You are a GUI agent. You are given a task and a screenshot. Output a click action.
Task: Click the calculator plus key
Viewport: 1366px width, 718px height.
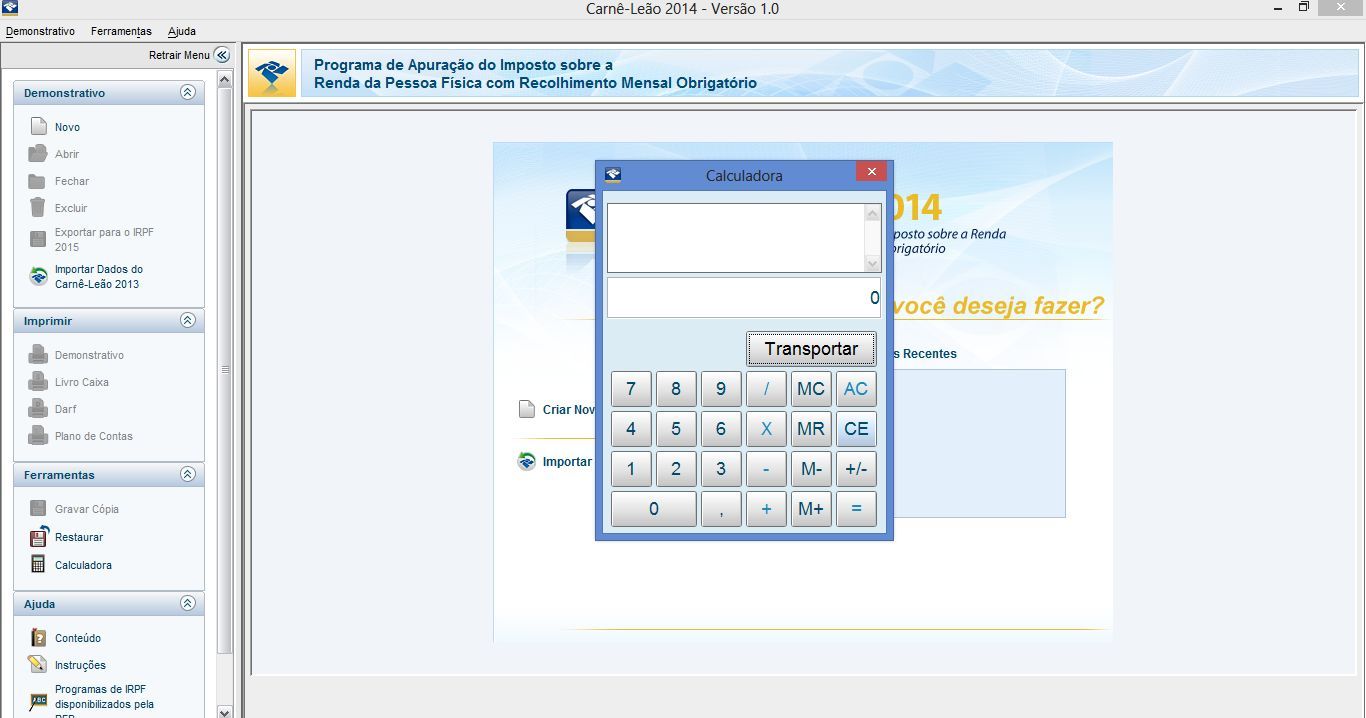click(x=766, y=509)
